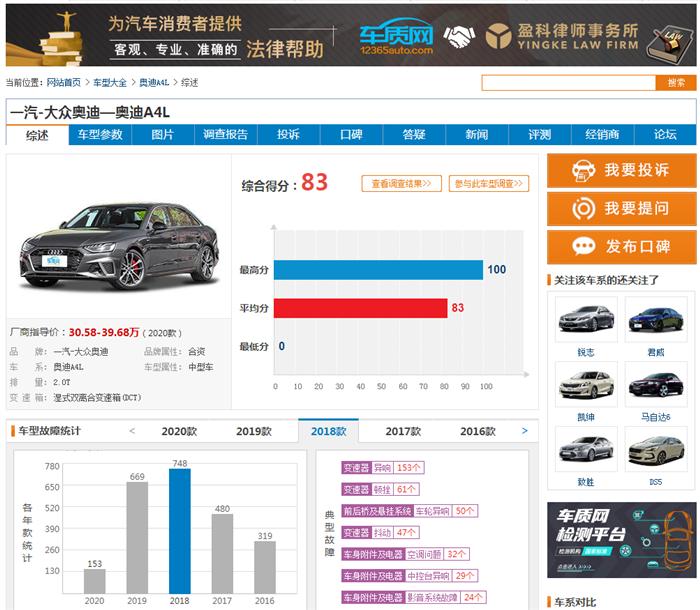Select the 2017款 model year tab

pos(403,431)
